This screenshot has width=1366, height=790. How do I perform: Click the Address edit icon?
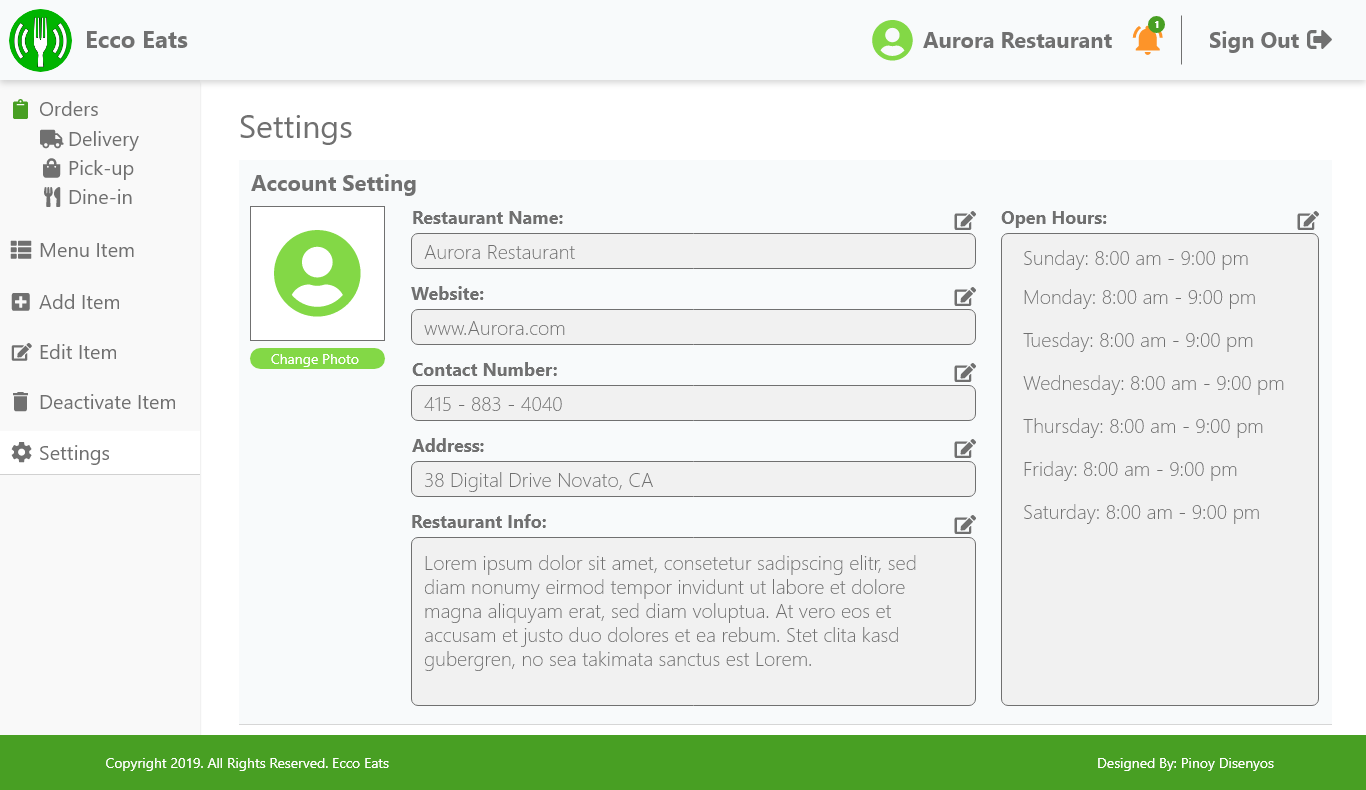(964, 449)
